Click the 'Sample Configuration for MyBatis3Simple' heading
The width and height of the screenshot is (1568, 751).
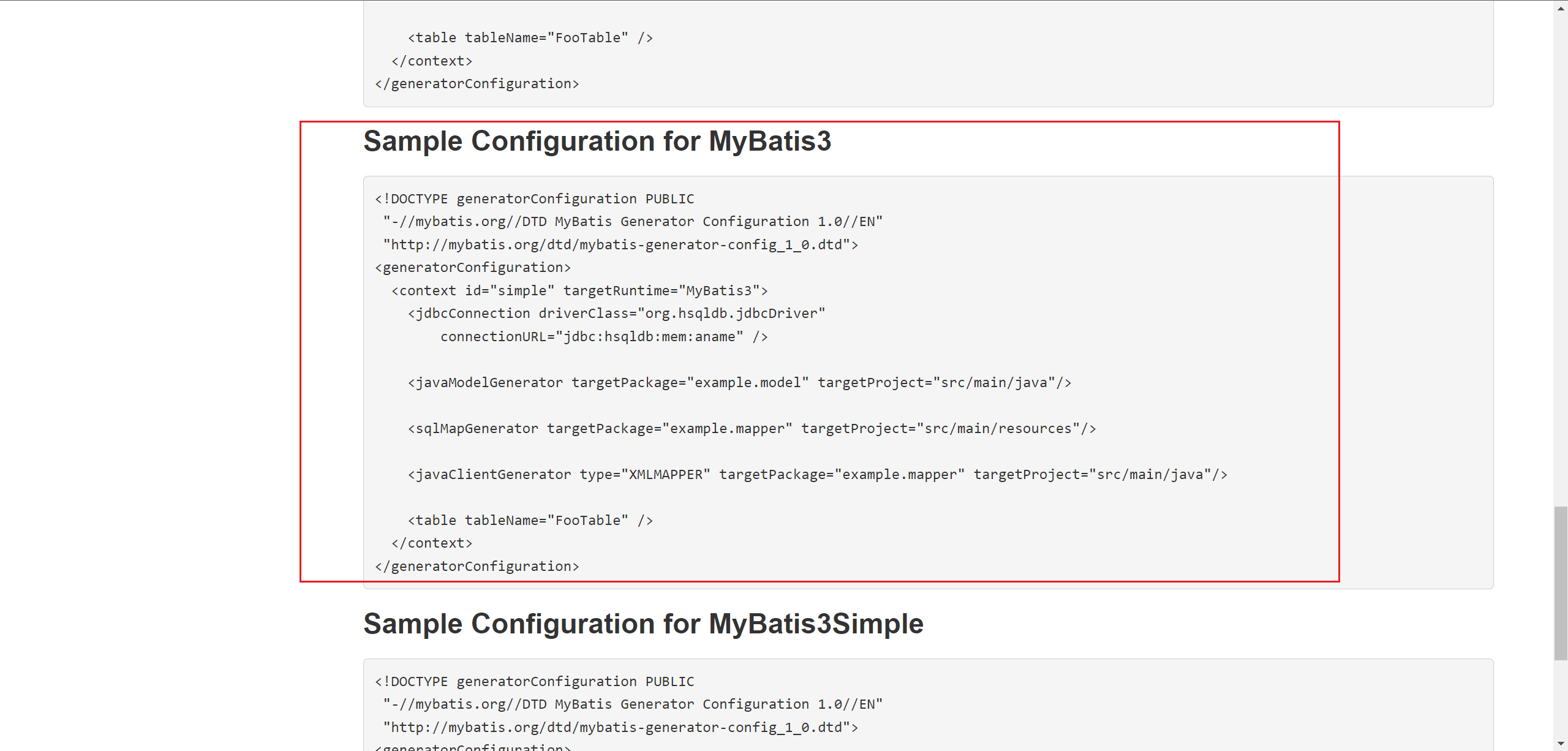[643, 624]
